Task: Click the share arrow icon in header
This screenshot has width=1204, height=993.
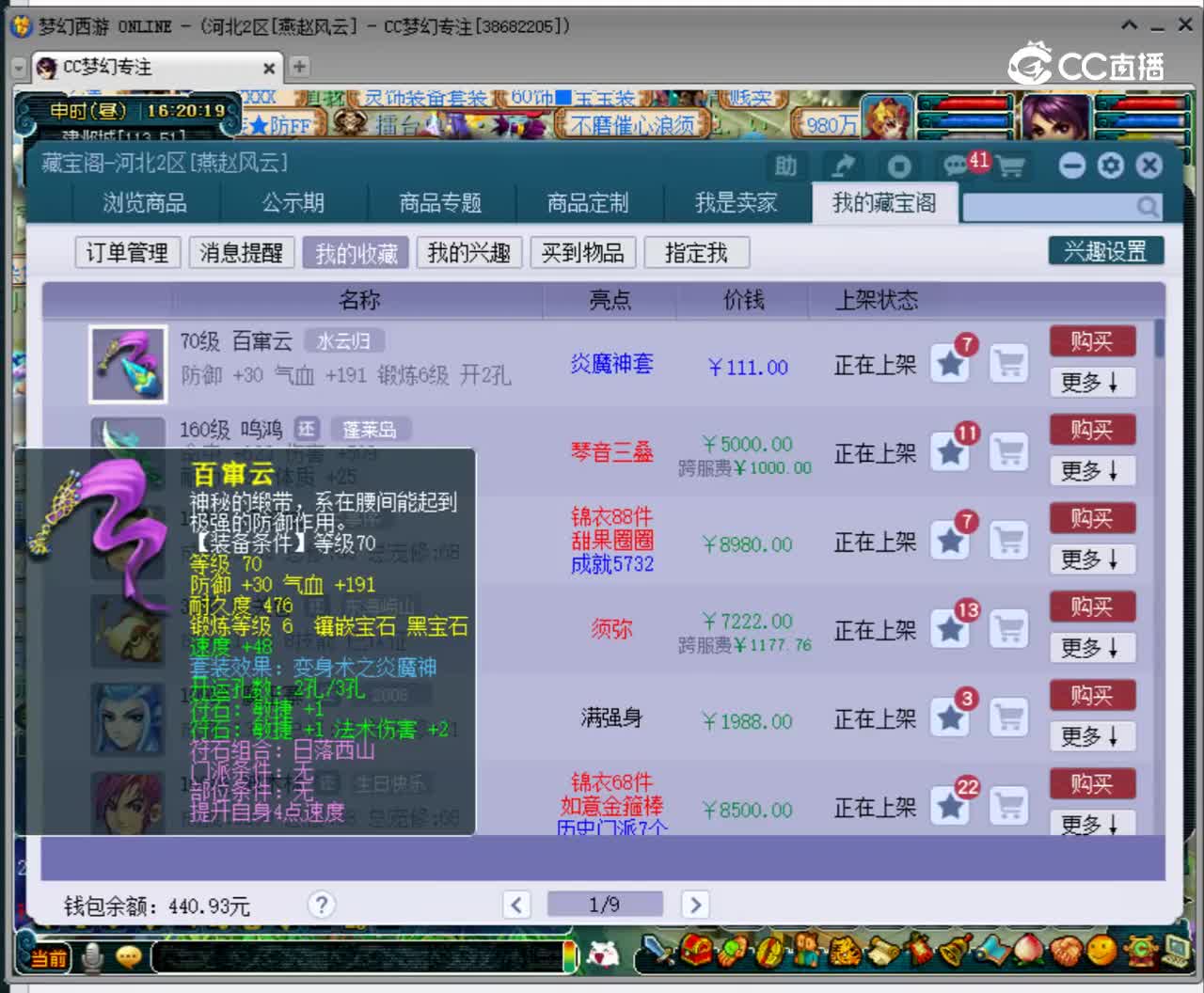Action: point(843,166)
